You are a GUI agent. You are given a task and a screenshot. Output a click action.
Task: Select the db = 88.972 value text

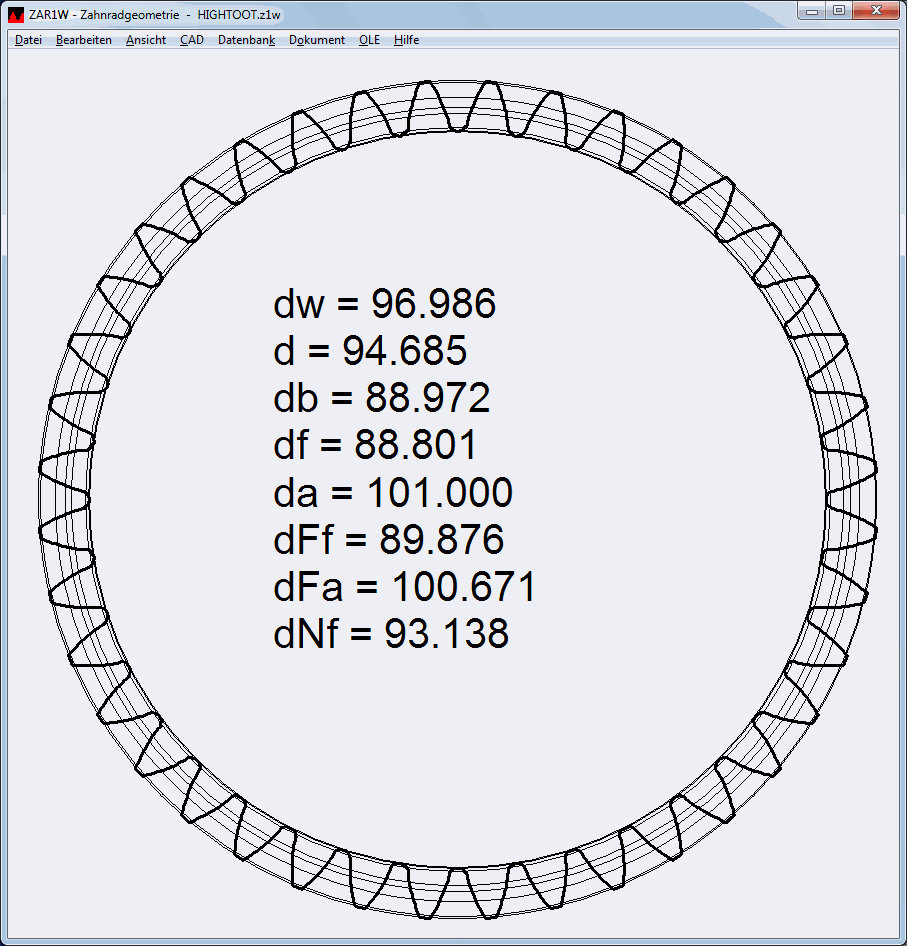click(x=428, y=398)
